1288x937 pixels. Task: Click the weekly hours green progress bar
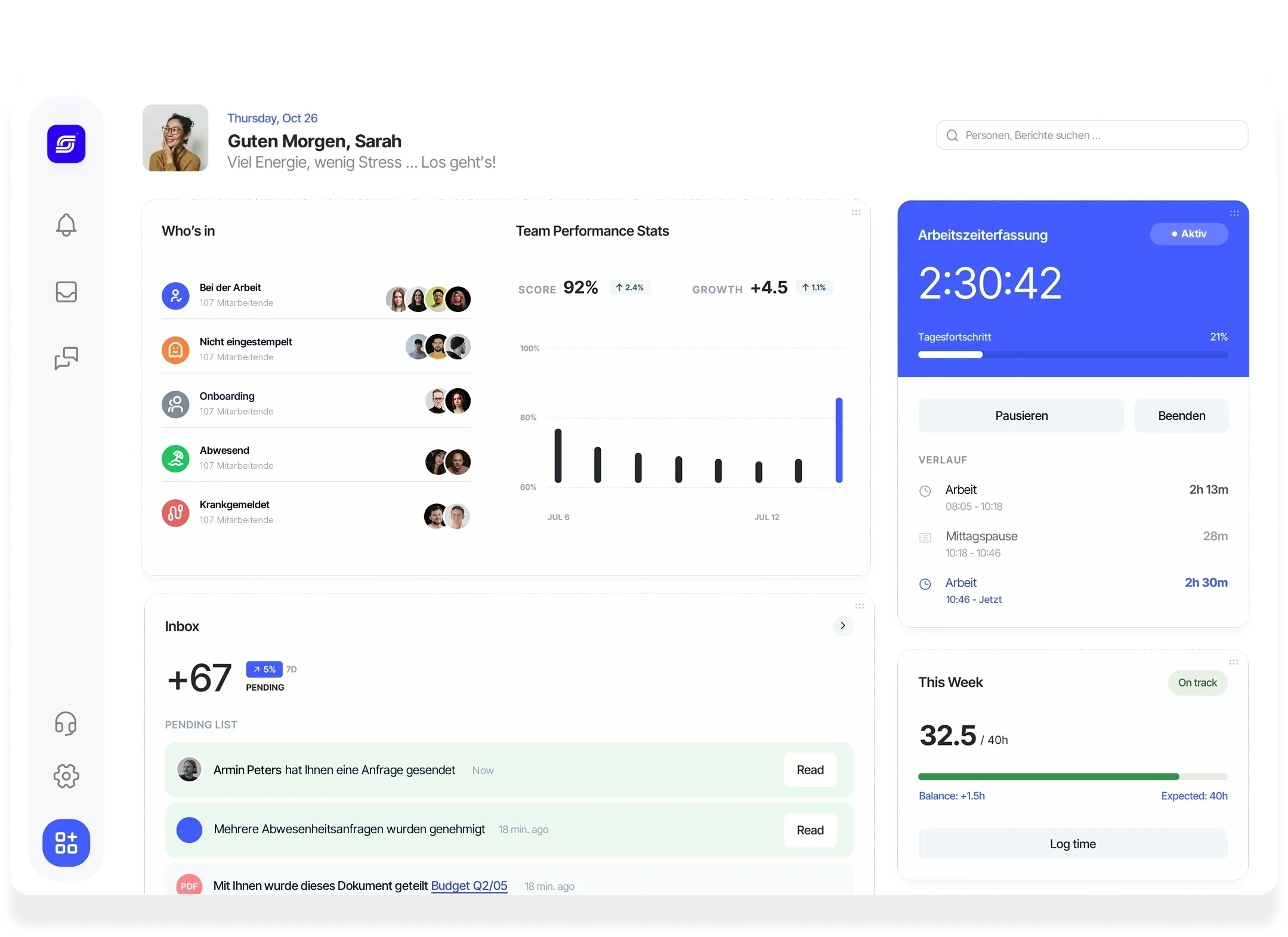[1073, 777]
